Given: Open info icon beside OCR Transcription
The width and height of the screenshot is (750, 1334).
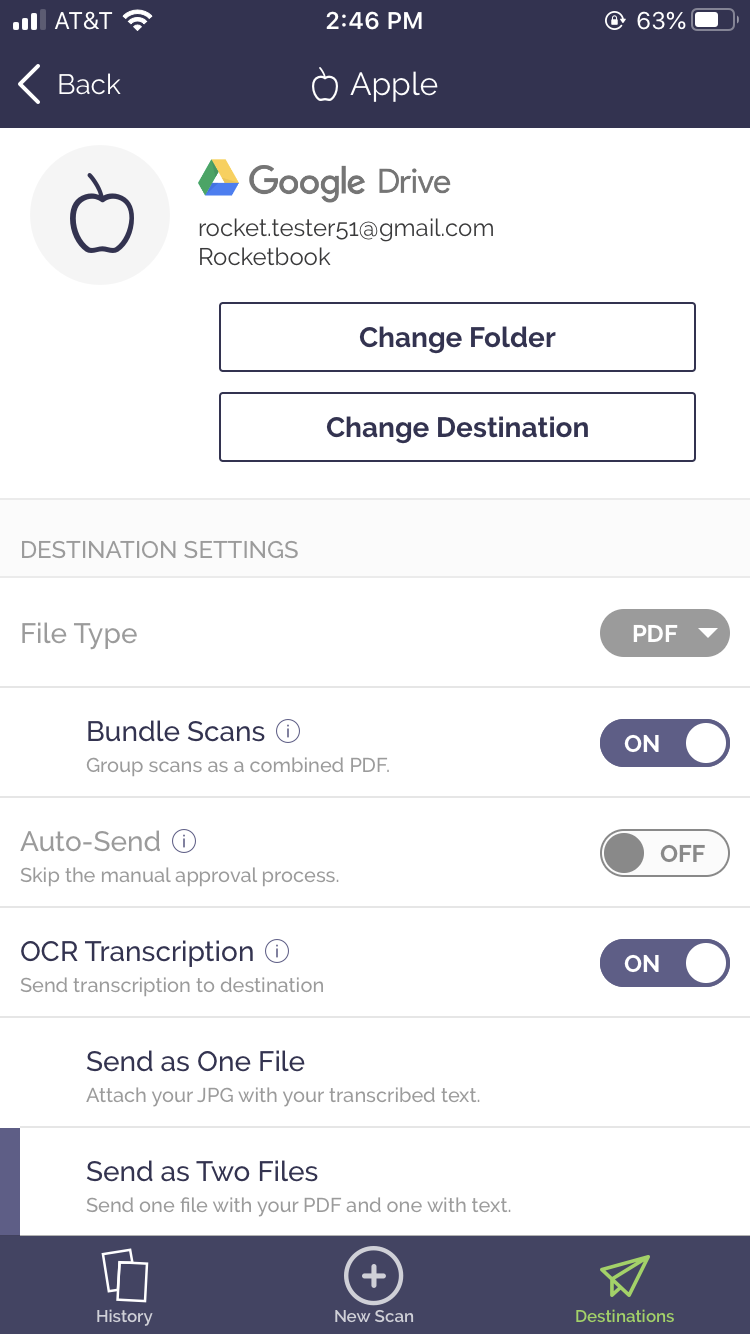Looking at the screenshot, I should [x=277, y=952].
